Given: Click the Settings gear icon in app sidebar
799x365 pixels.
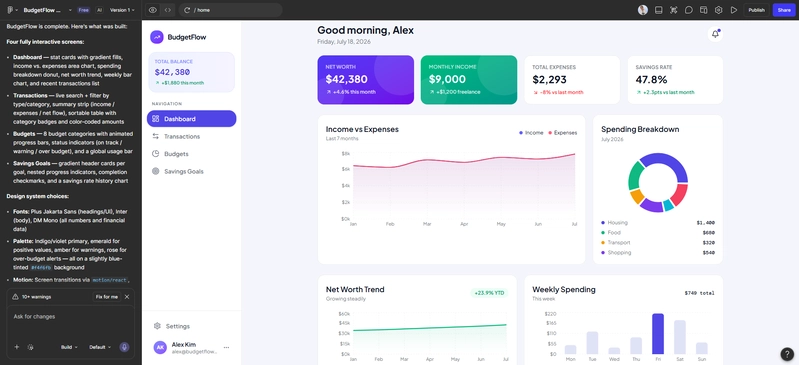Looking at the screenshot, I should tap(157, 326).
